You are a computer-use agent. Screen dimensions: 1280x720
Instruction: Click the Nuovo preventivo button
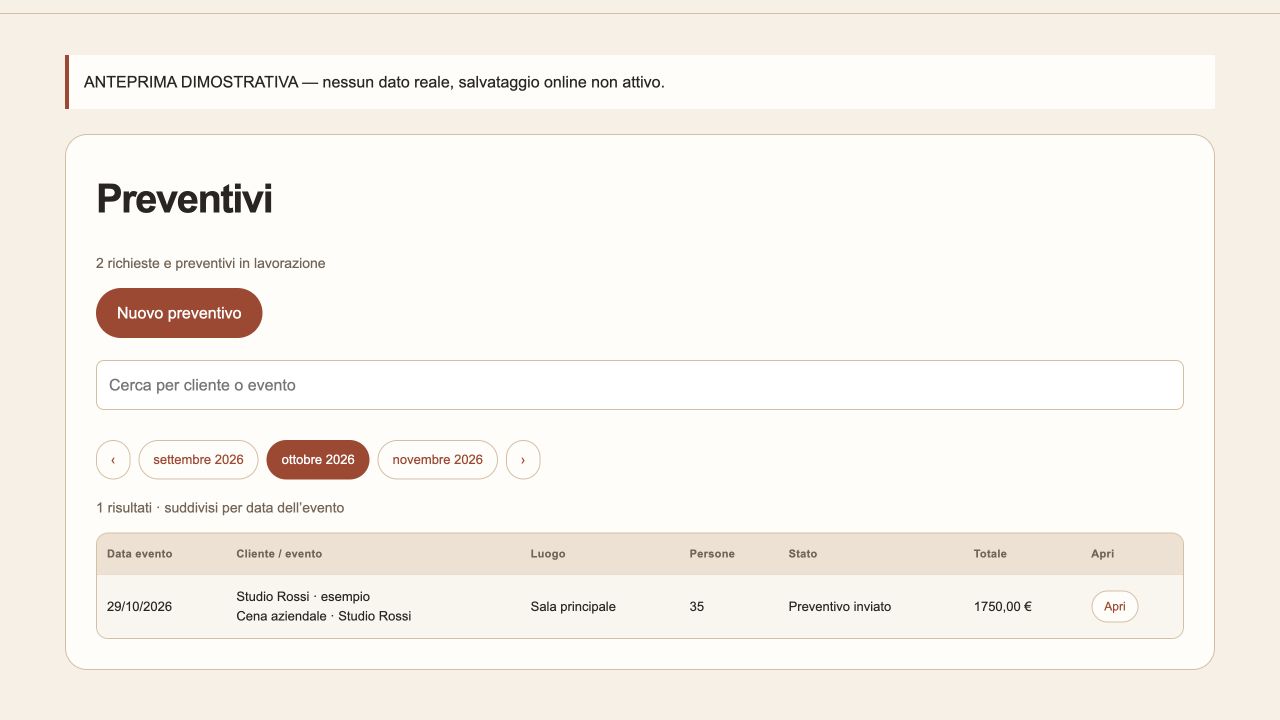[x=179, y=313]
